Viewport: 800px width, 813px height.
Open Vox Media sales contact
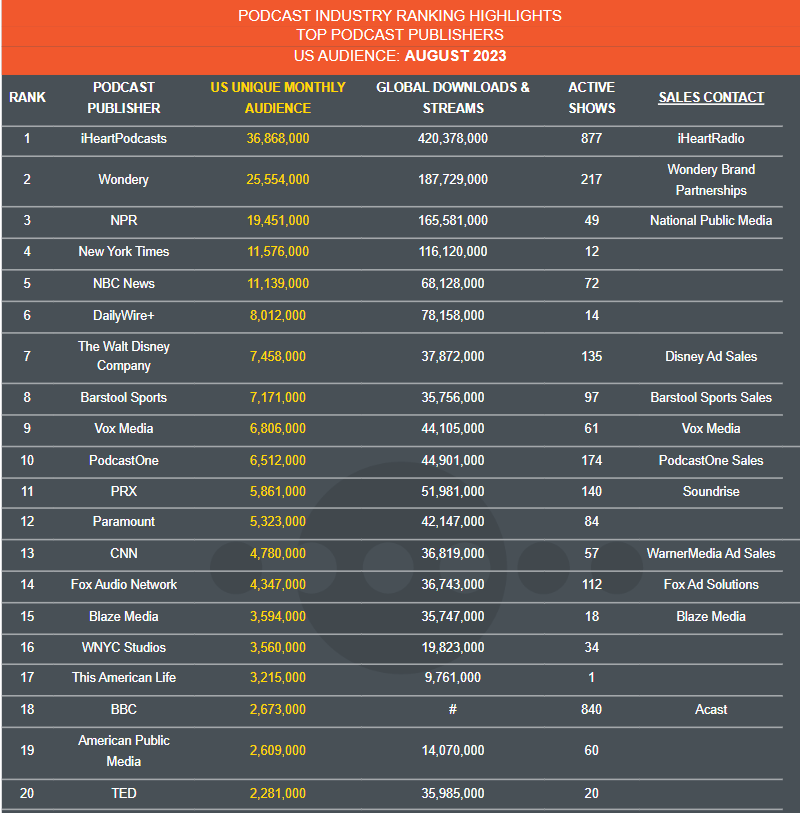[x=711, y=428]
